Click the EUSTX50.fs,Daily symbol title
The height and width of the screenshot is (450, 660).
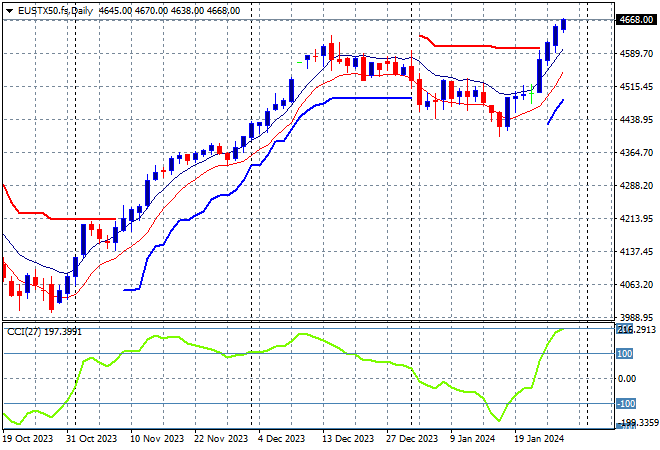tap(50, 9)
